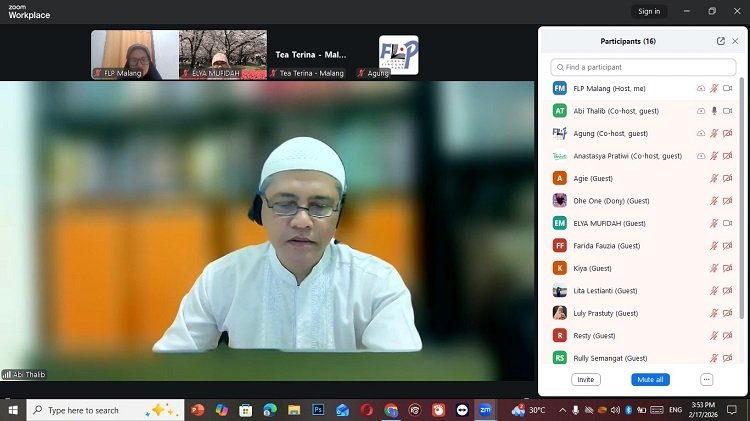Open File Explorer from the taskbar
Screen dimensions: 750x421
coord(294,410)
